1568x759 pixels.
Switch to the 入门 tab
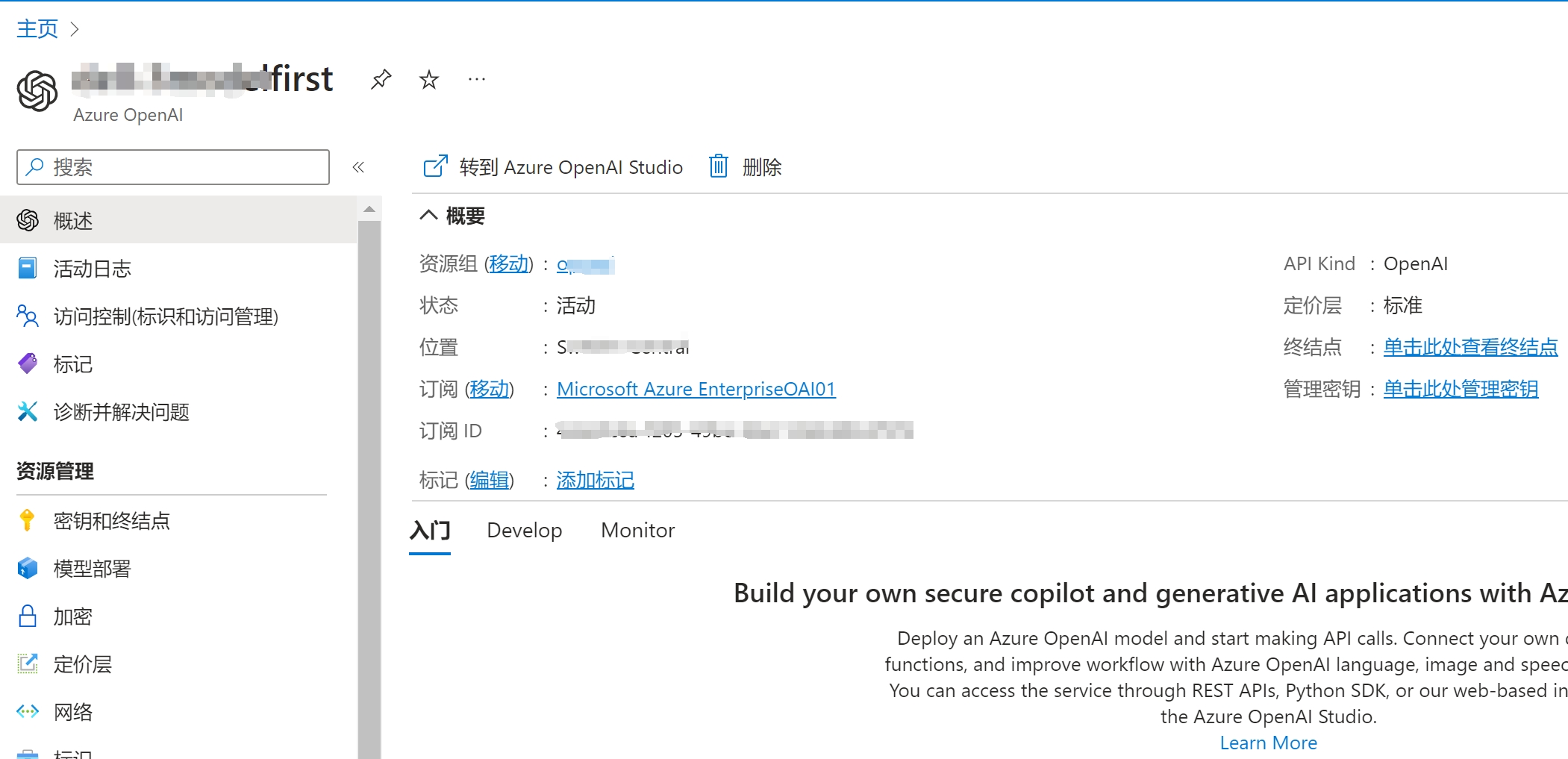tap(430, 531)
